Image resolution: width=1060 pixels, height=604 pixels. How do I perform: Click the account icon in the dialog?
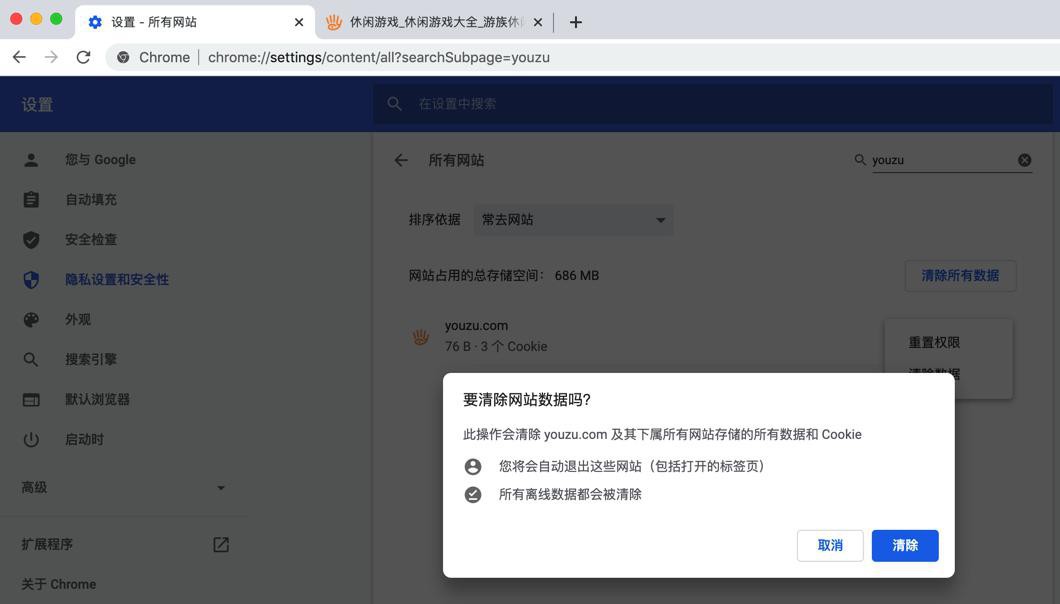pos(473,467)
